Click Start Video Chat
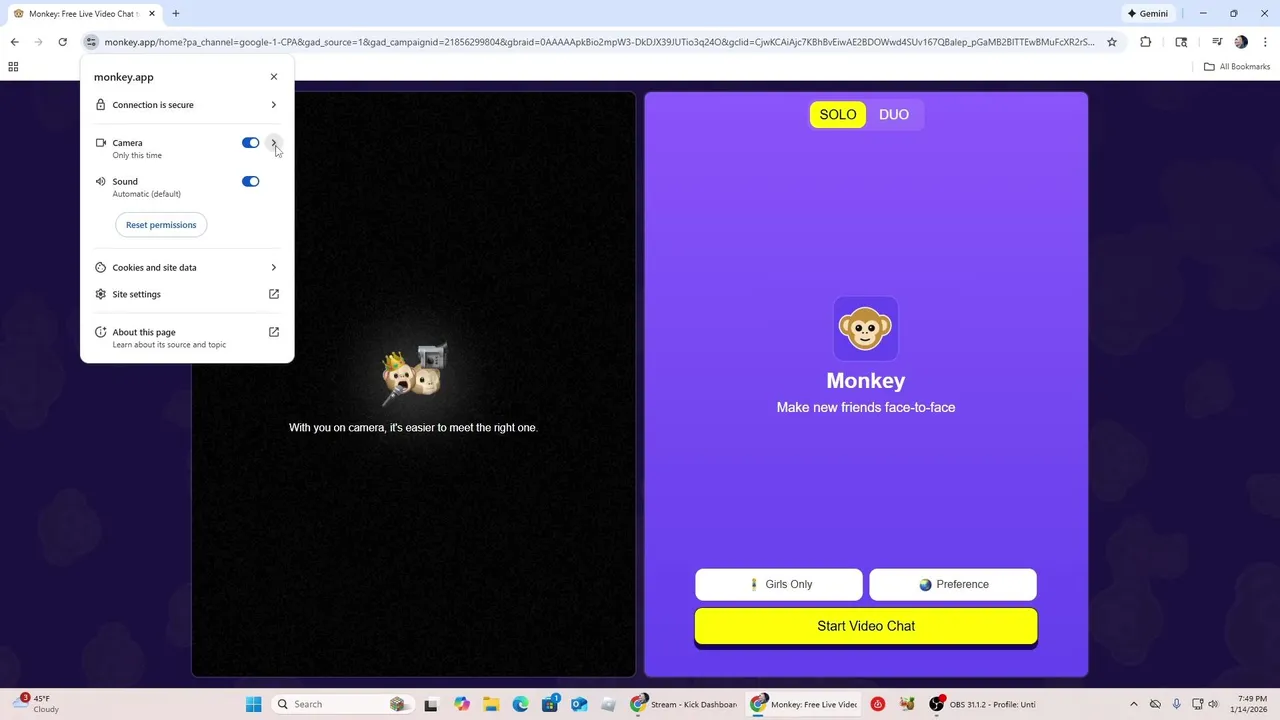 point(866,626)
